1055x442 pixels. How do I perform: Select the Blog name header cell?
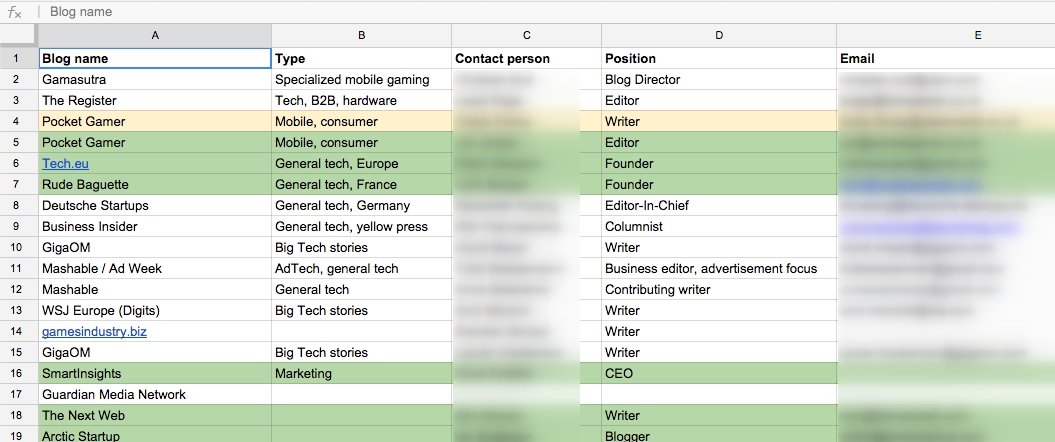click(x=155, y=59)
